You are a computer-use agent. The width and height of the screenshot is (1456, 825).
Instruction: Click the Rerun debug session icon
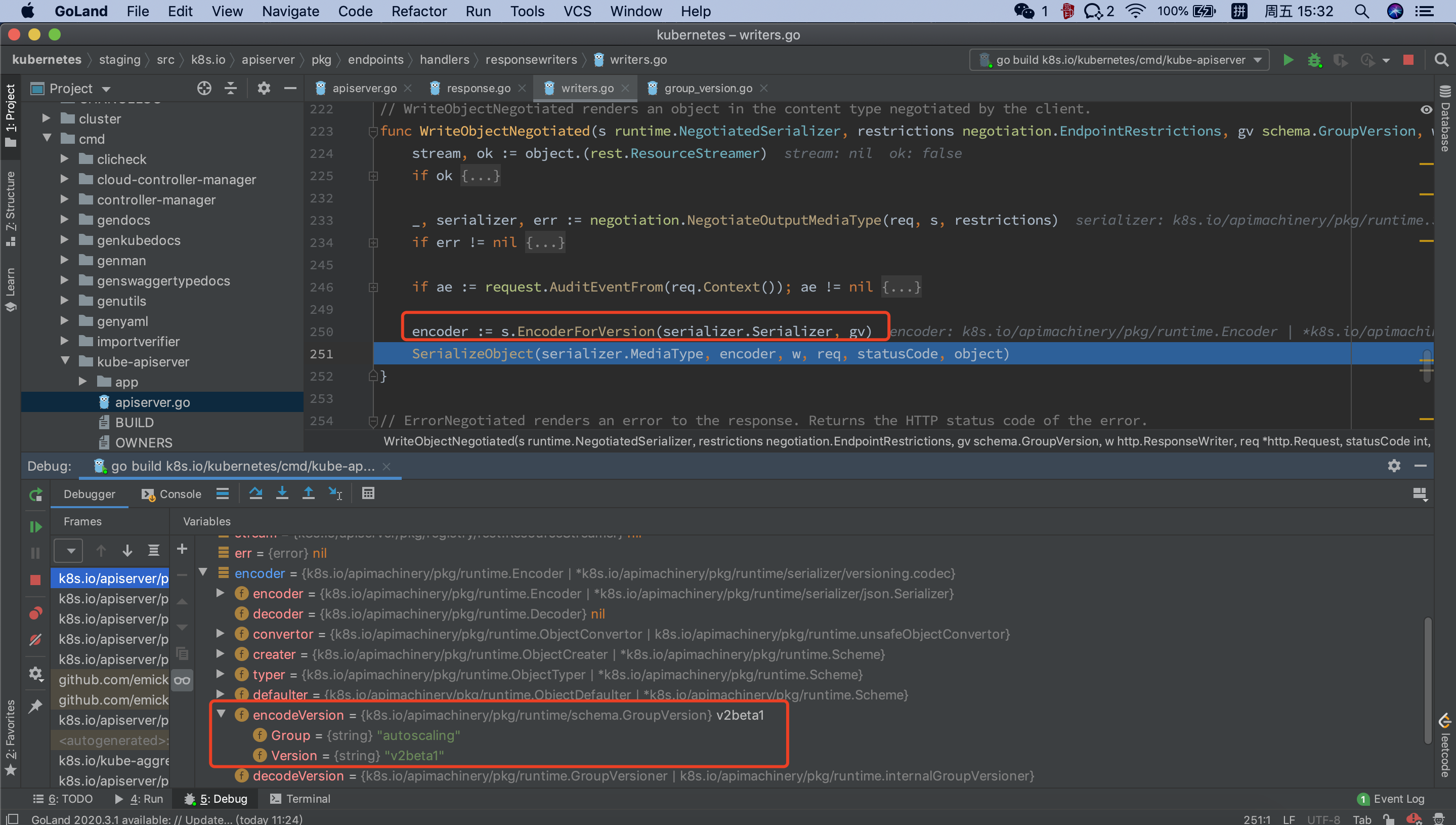[35, 494]
